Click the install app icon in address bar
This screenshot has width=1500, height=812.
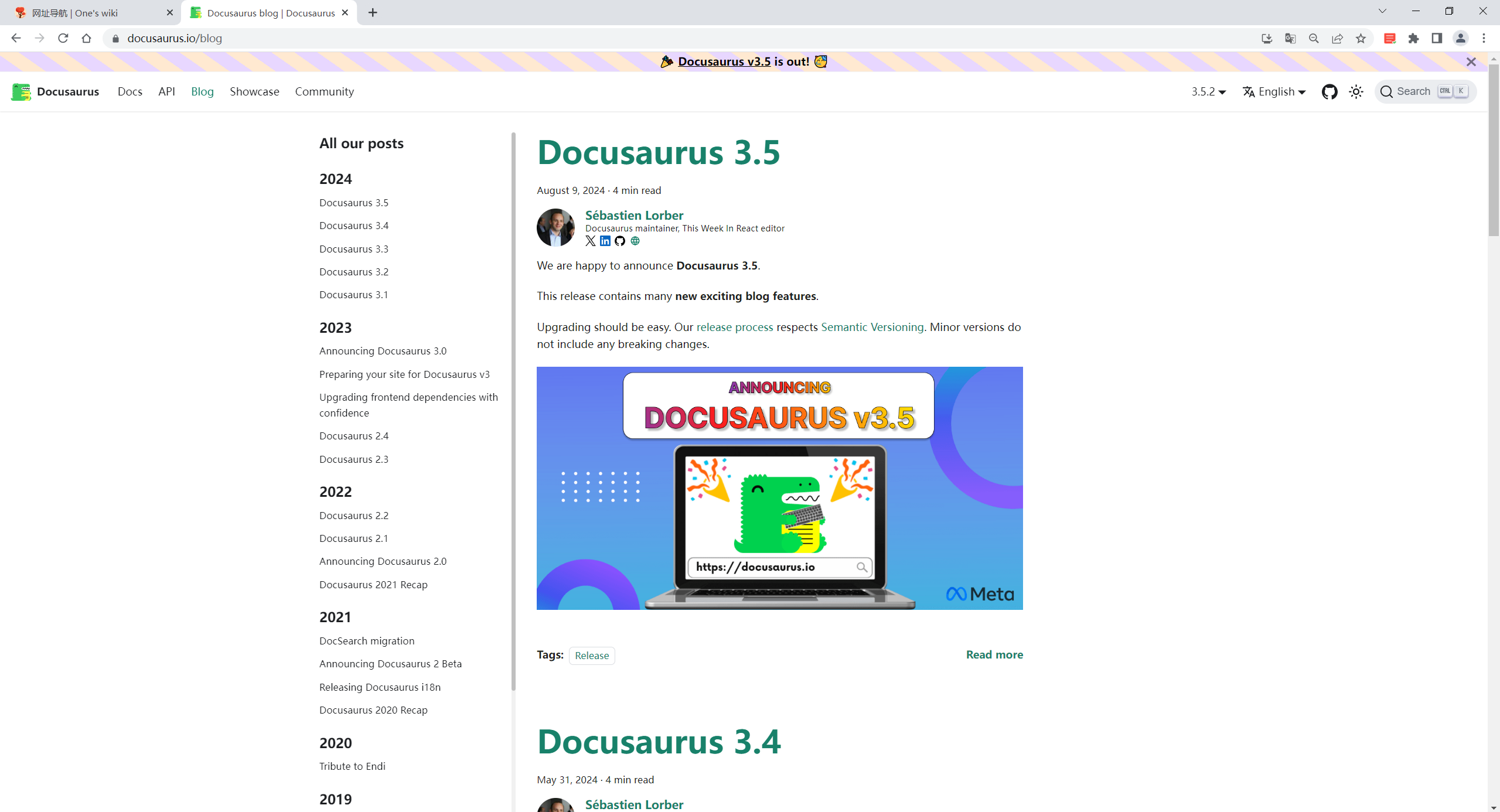[x=1267, y=38]
